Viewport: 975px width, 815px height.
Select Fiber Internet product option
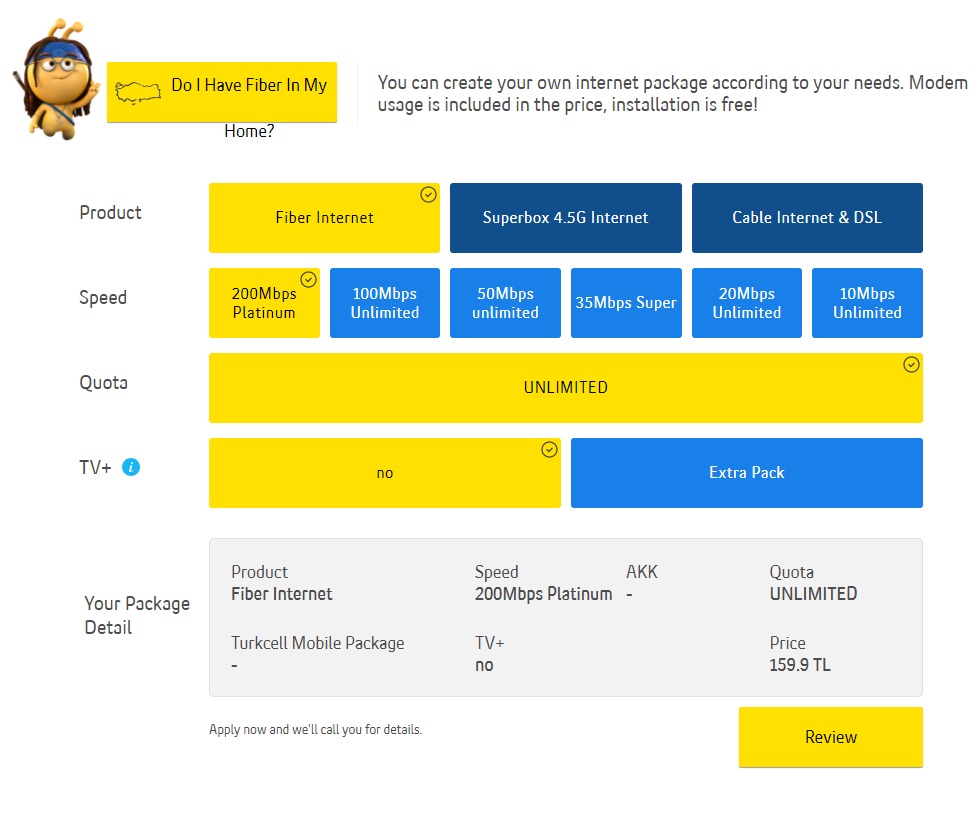tap(324, 218)
